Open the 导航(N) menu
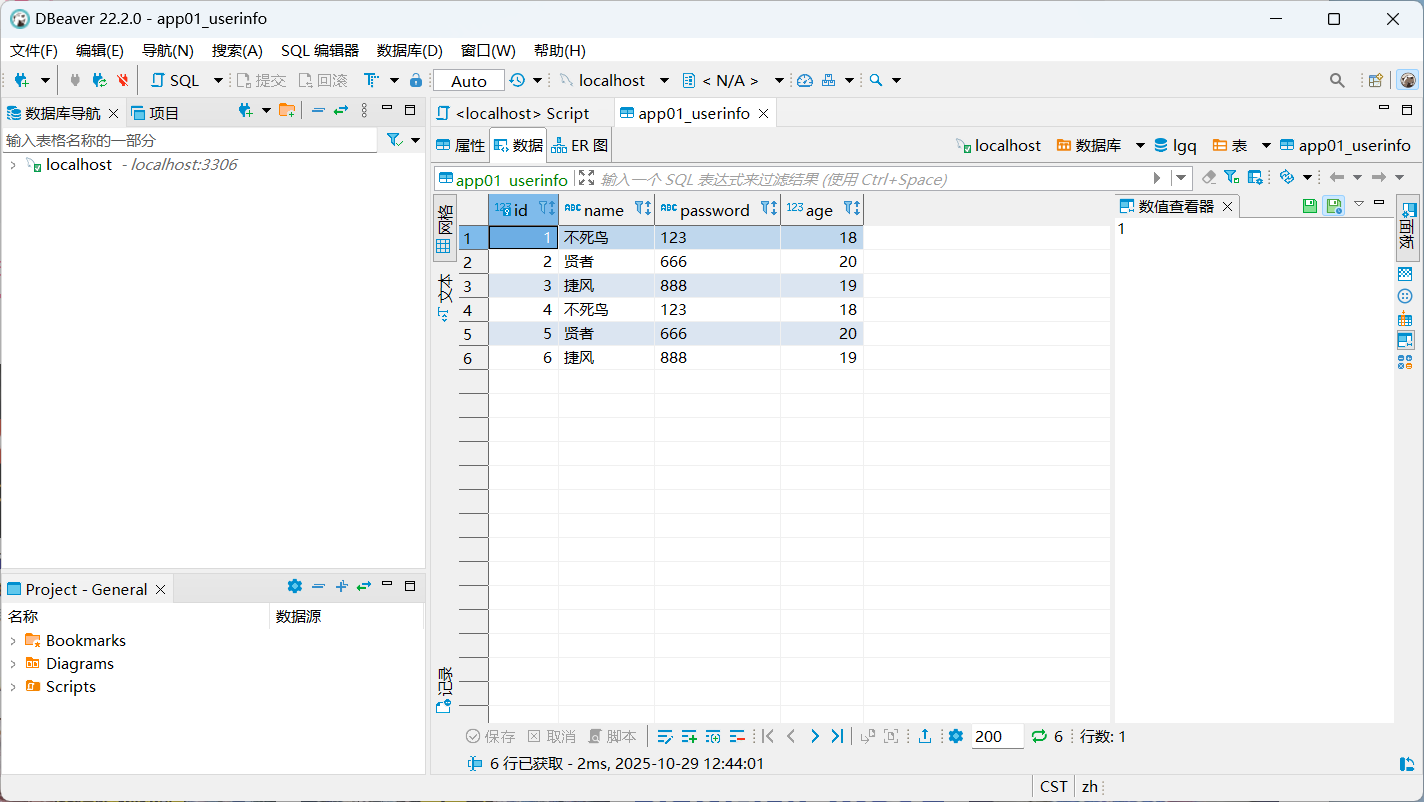The width and height of the screenshot is (1424, 802). (x=168, y=50)
